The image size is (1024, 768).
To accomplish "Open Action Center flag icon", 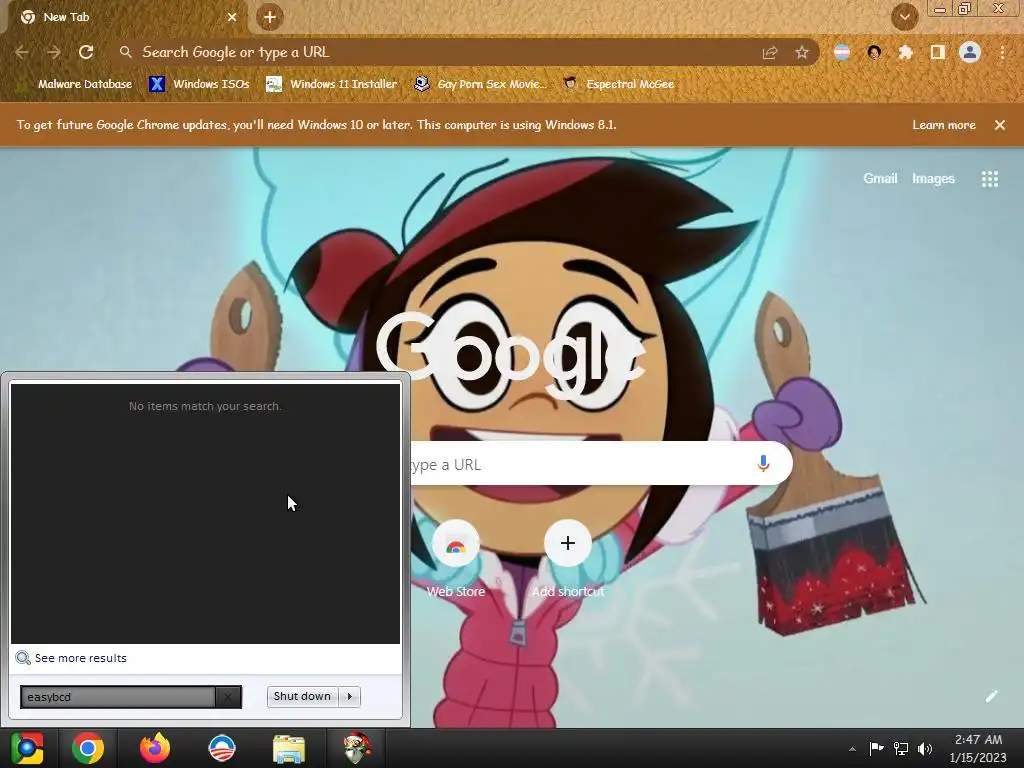I will (876, 748).
